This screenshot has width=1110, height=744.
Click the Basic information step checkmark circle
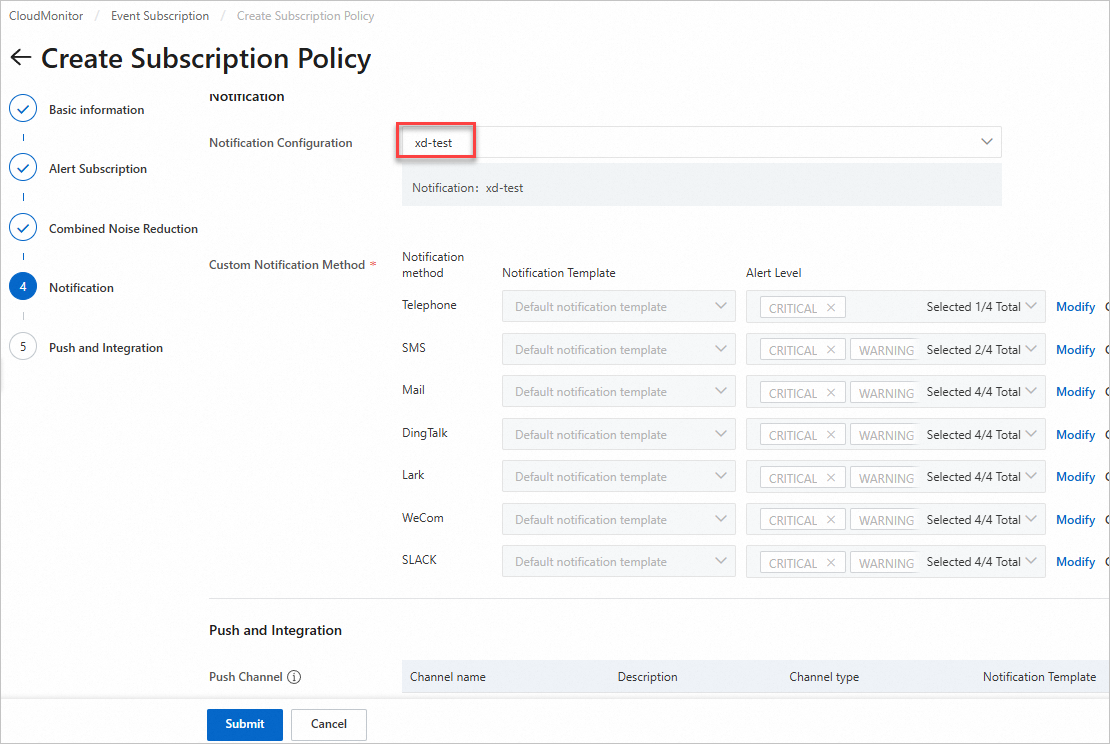[23, 109]
